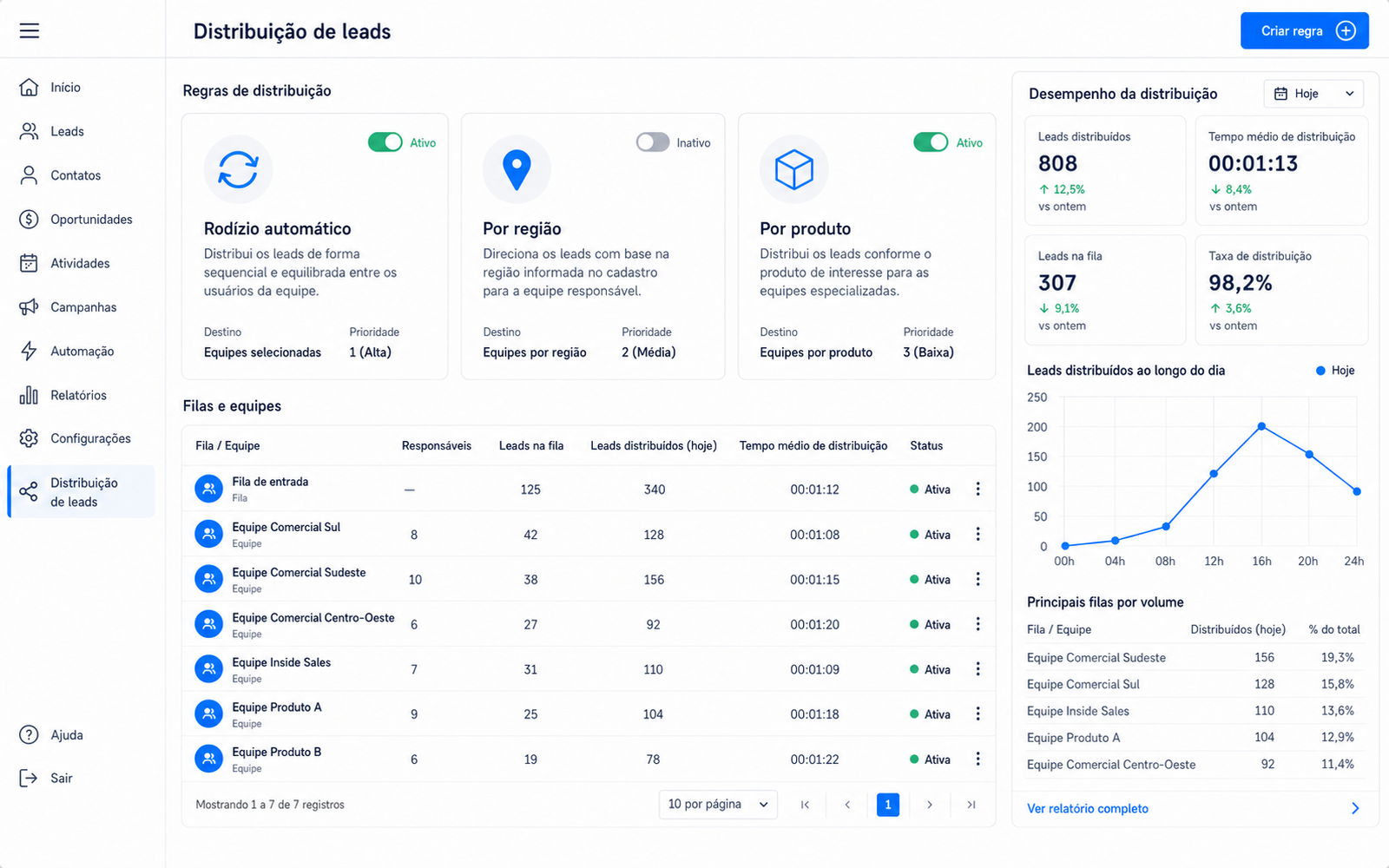Viewport: 1389px width, 868px height.
Task: Expand the 10 por página selector
Action: point(718,805)
